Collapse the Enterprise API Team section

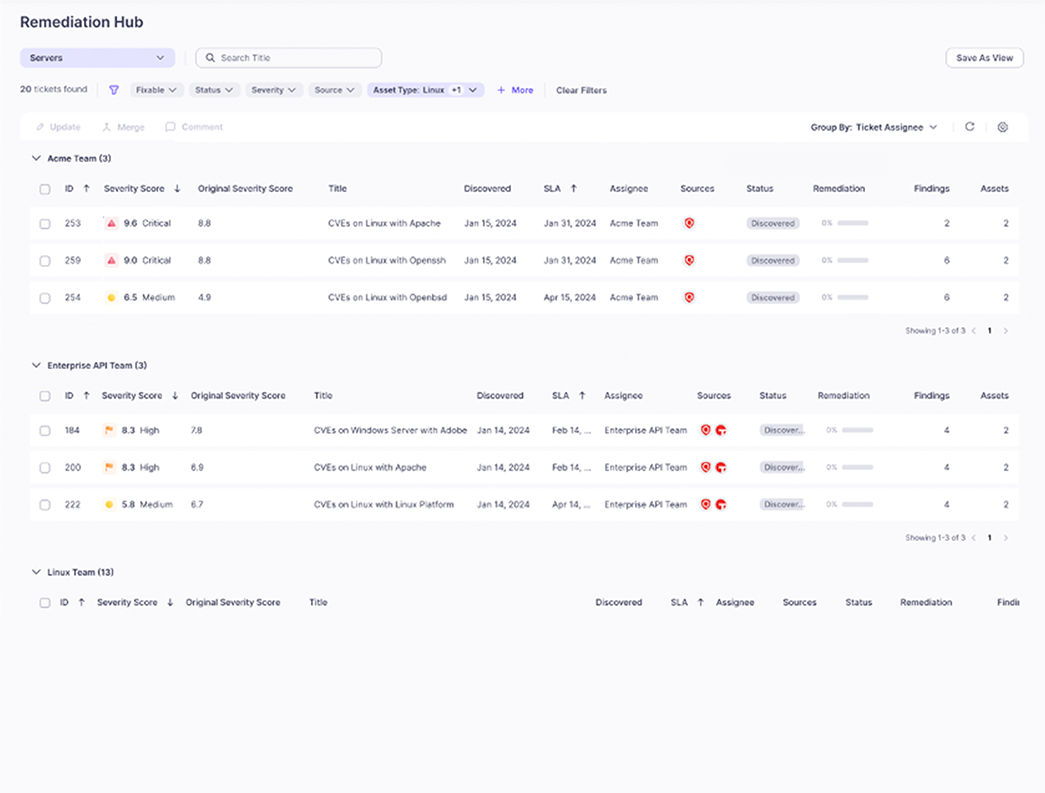(x=37, y=365)
